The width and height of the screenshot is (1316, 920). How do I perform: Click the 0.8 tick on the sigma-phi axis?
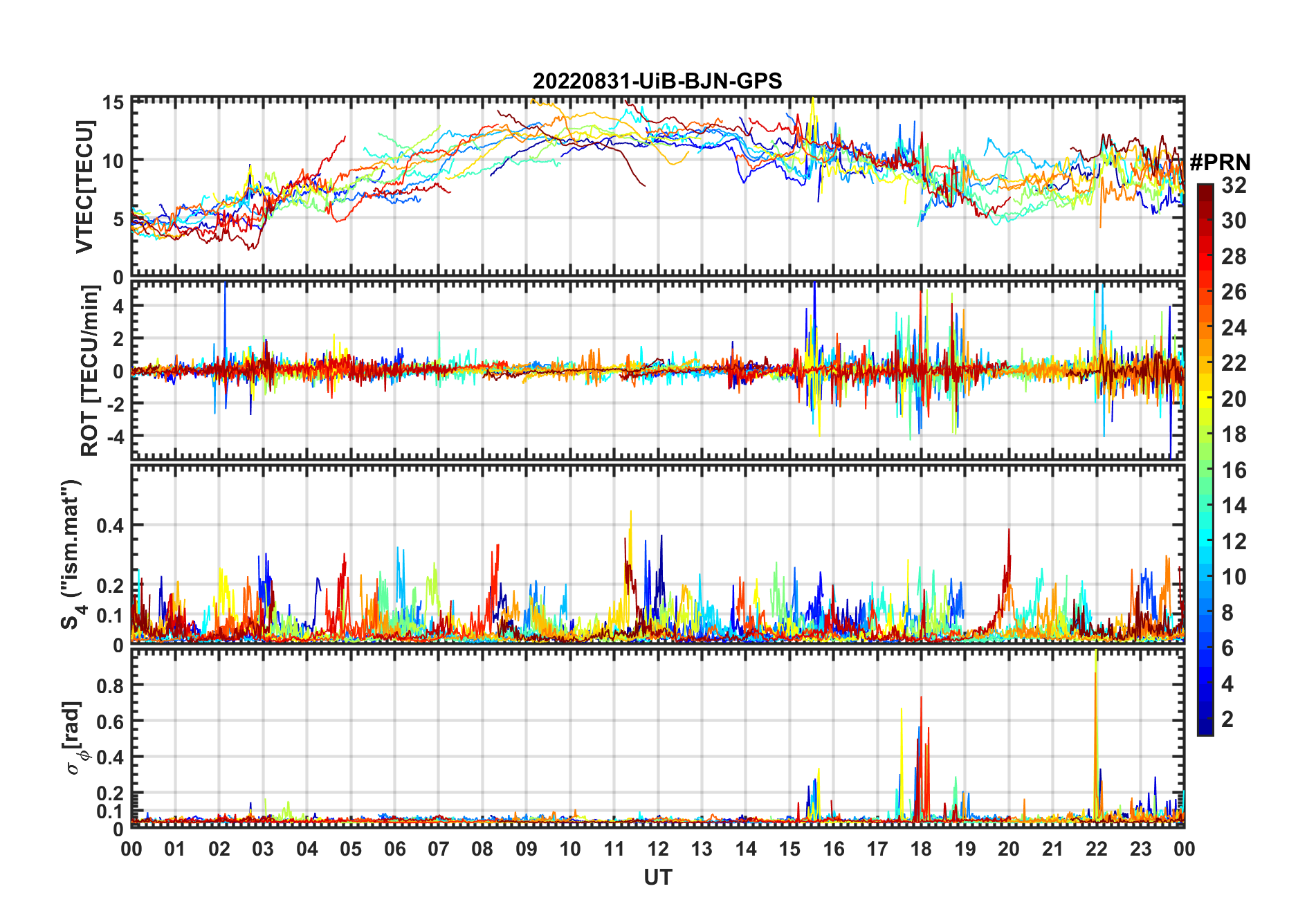click(111, 686)
